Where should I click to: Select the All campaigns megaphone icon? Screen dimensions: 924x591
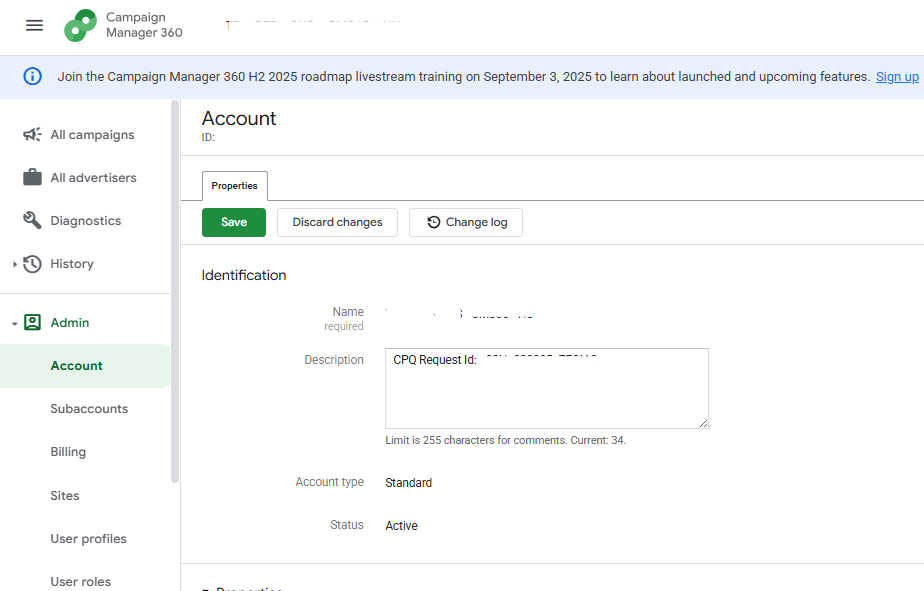pyautogui.click(x=31, y=134)
